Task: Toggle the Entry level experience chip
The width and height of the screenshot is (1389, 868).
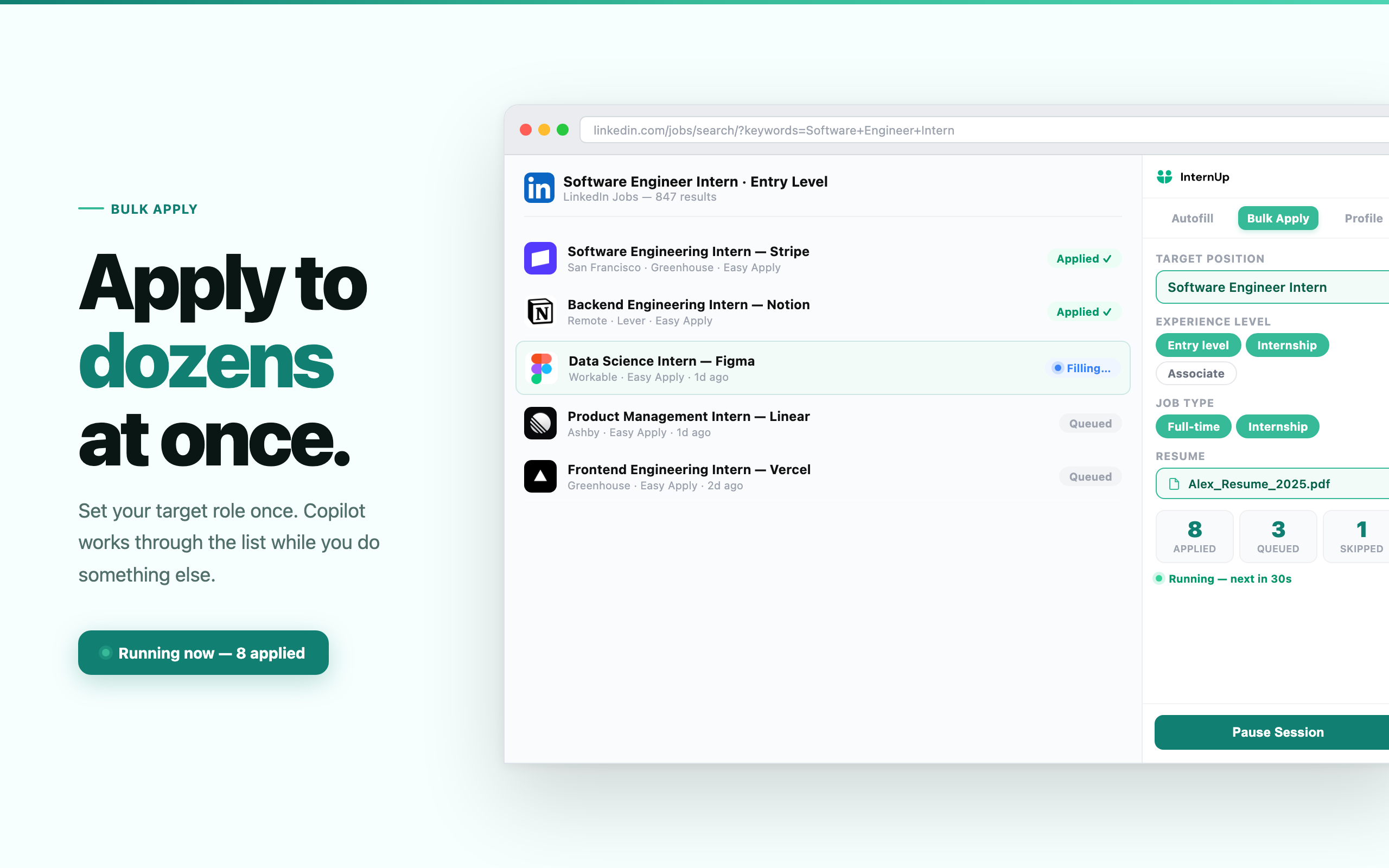Action: coord(1197,345)
